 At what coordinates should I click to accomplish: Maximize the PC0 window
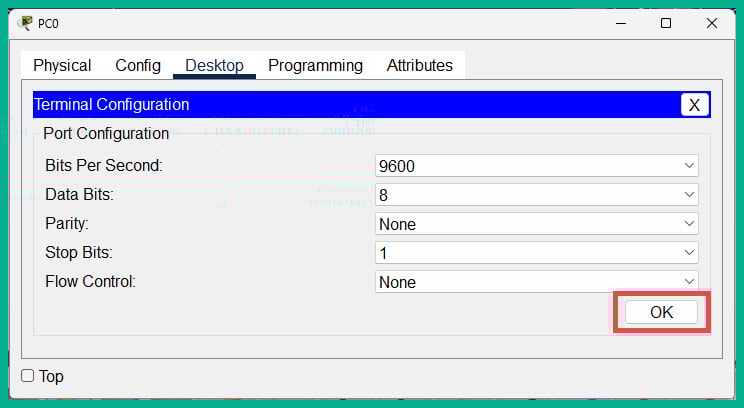click(666, 23)
